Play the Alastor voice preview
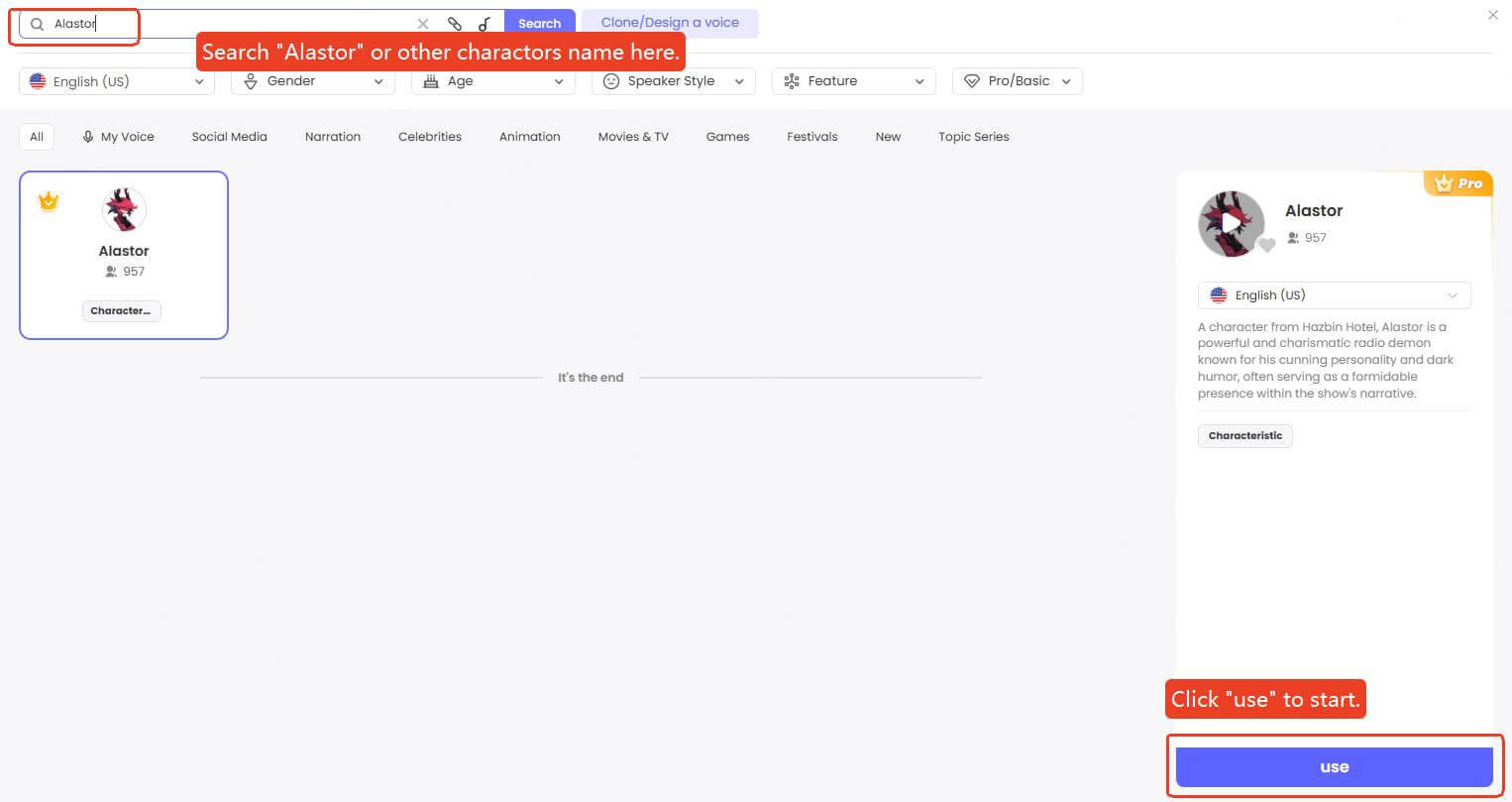The height and width of the screenshot is (802, 1512). [x=1231, y=224]
